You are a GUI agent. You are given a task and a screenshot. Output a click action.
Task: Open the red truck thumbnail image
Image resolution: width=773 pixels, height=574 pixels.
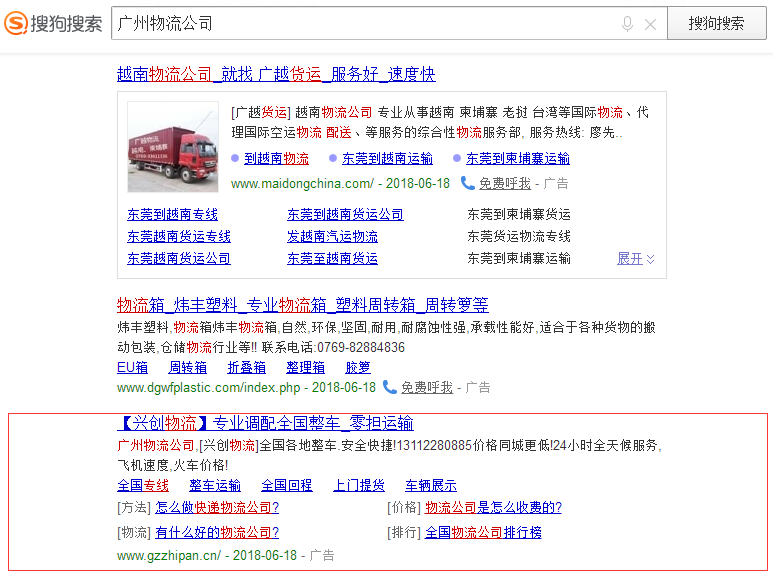point(173,146)
